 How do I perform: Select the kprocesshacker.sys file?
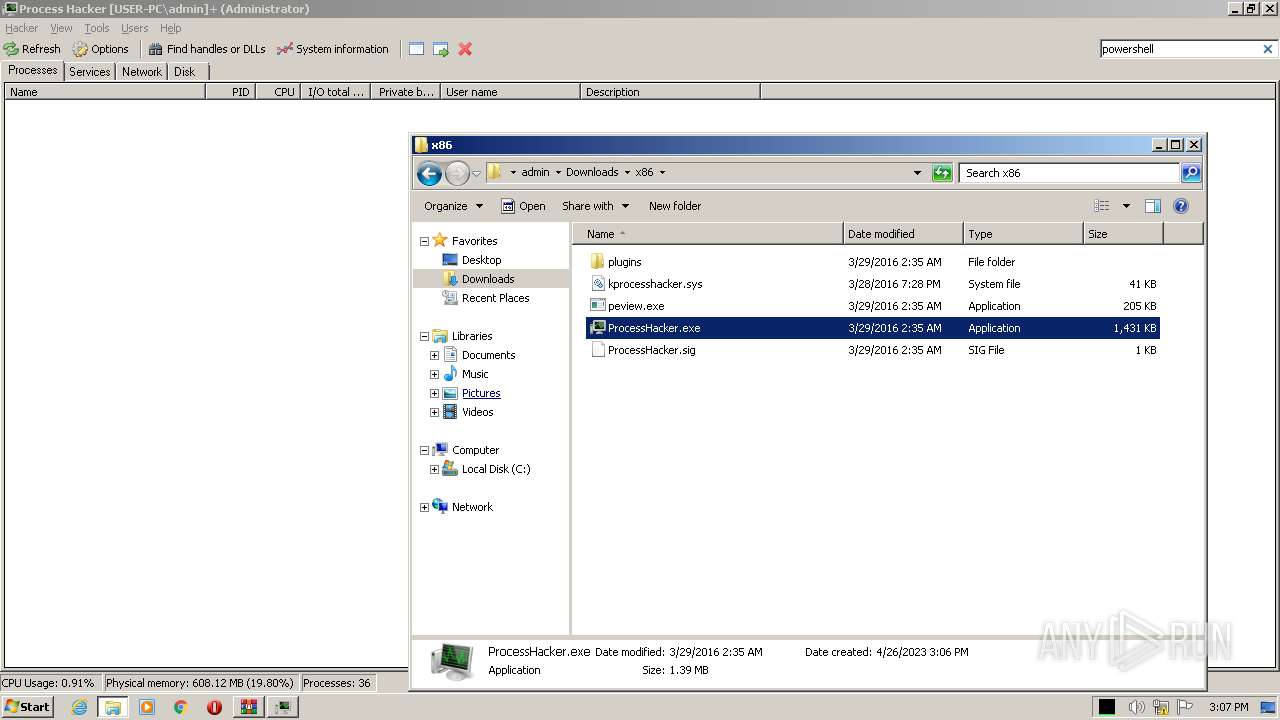point(655,284)
